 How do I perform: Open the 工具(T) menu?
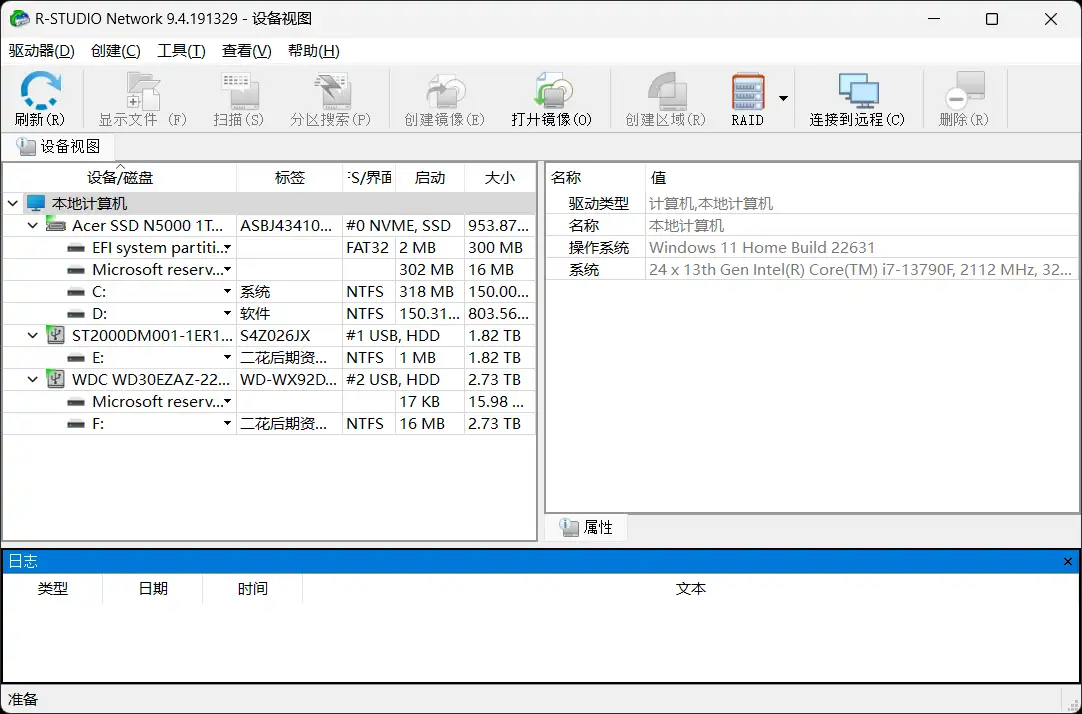point(181,50)
